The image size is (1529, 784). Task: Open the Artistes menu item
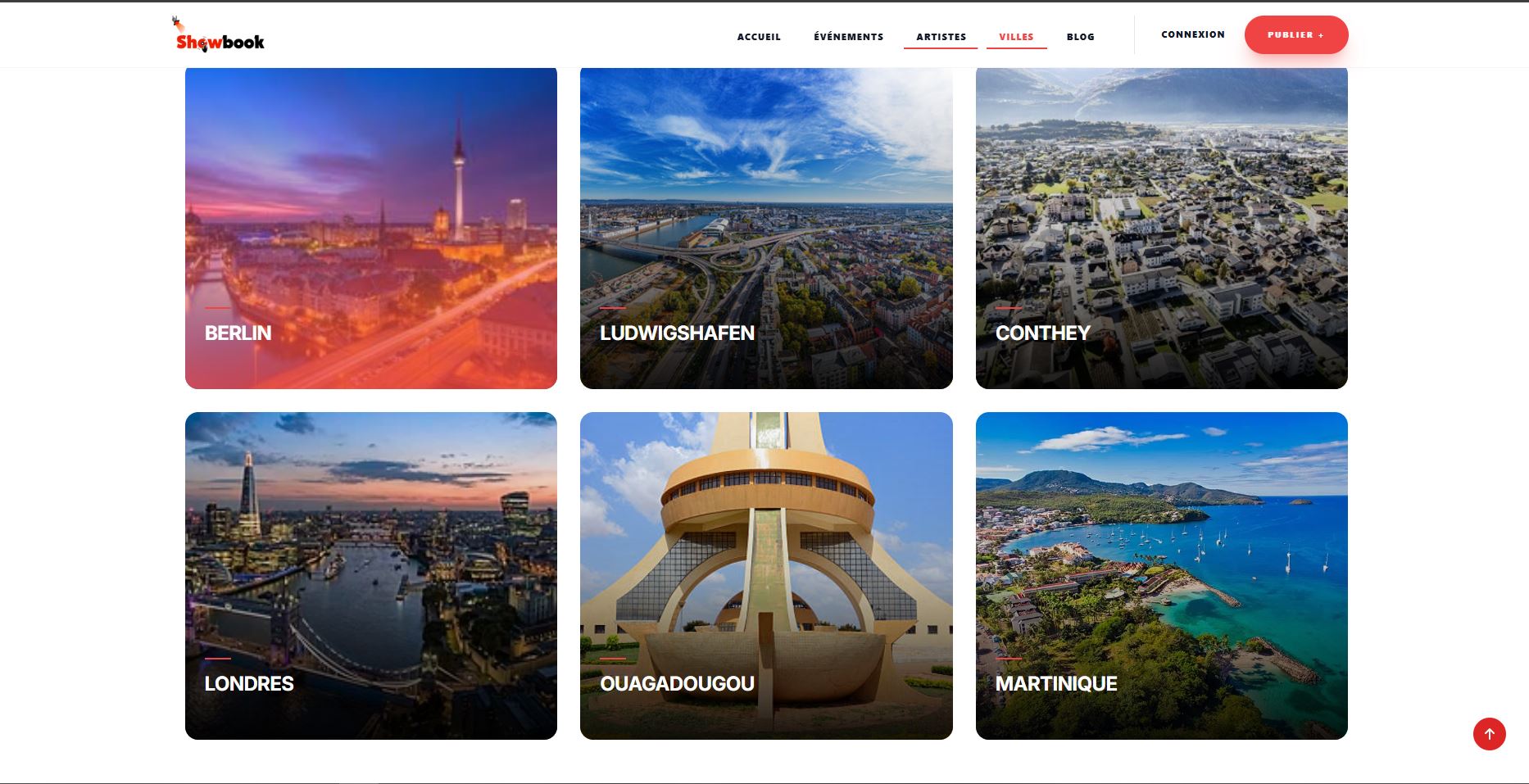tap(941, 37)
